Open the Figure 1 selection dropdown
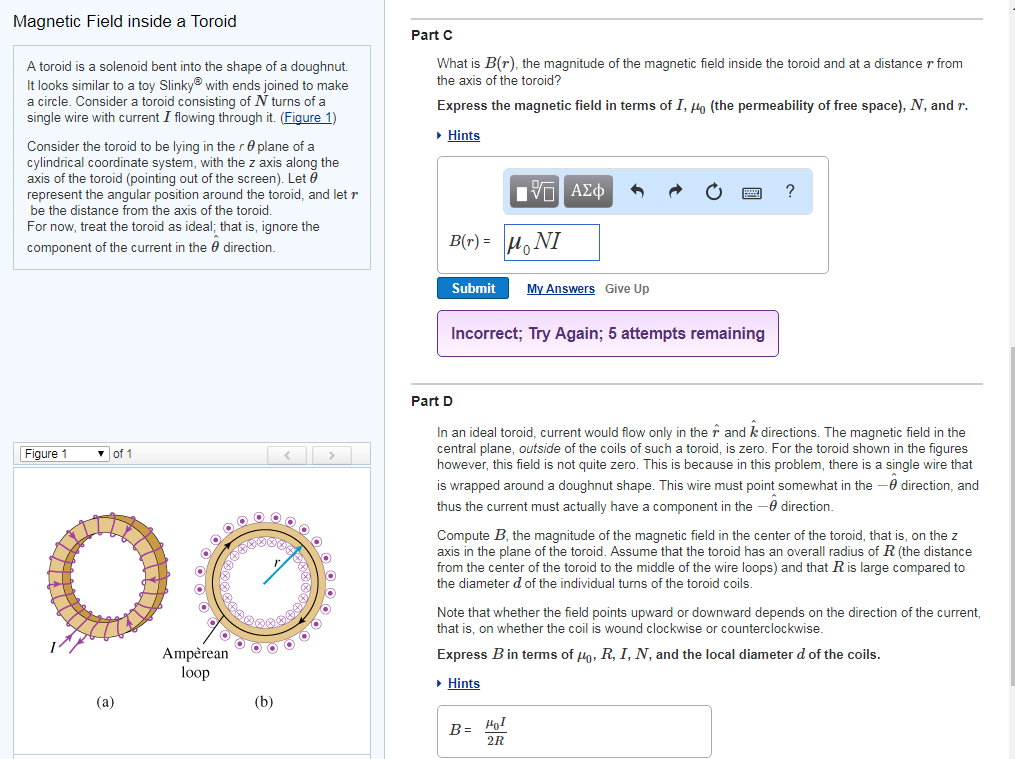1015x759 pixels. click(x=63, y=453)
